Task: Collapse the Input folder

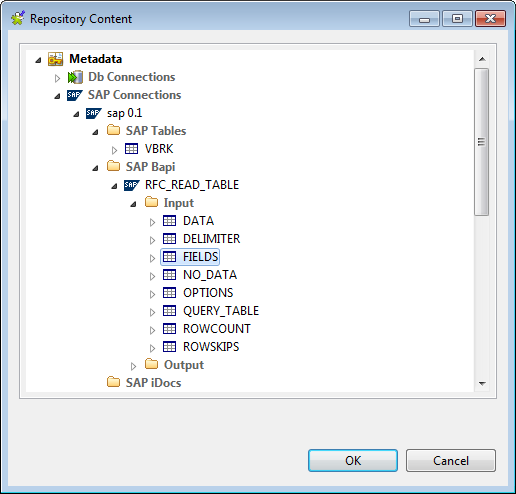Action: [133, 204]
